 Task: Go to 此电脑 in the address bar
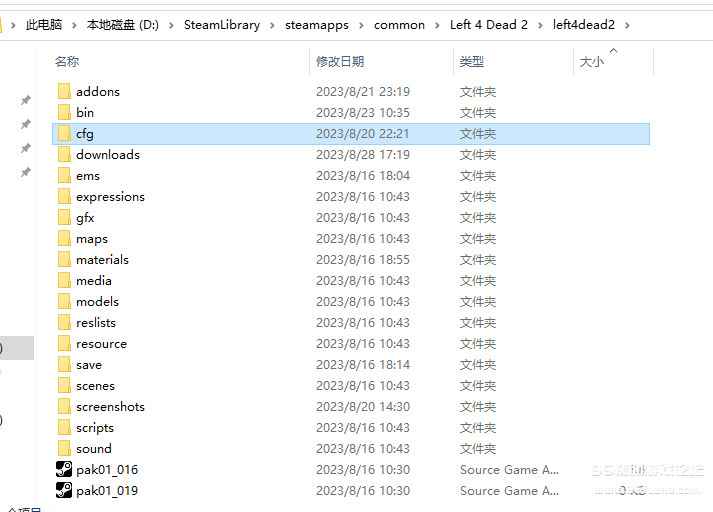coord(44,25)
